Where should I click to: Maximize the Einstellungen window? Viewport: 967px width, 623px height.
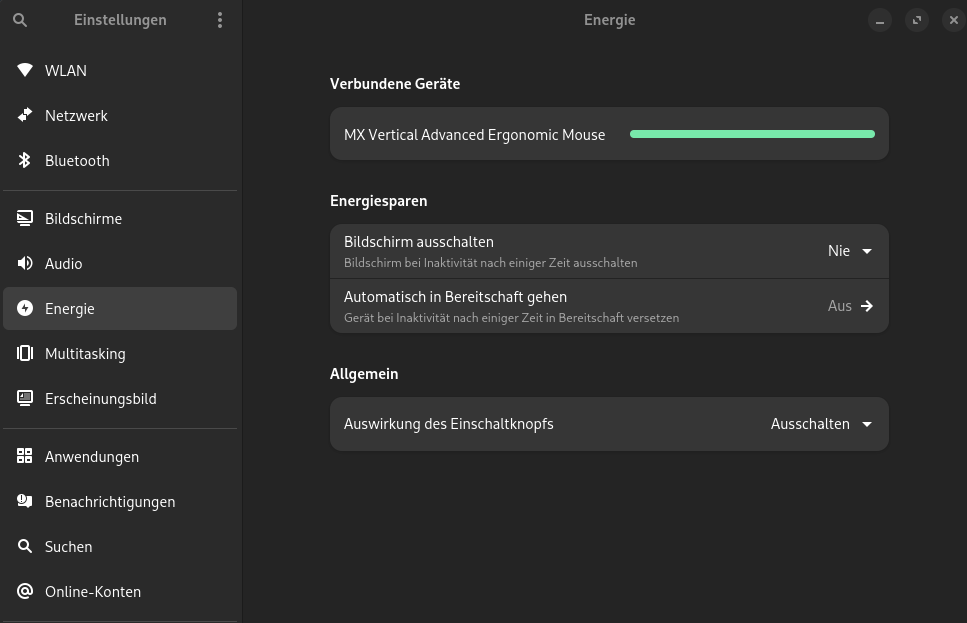pyautogui.click(x=916, y=20)
